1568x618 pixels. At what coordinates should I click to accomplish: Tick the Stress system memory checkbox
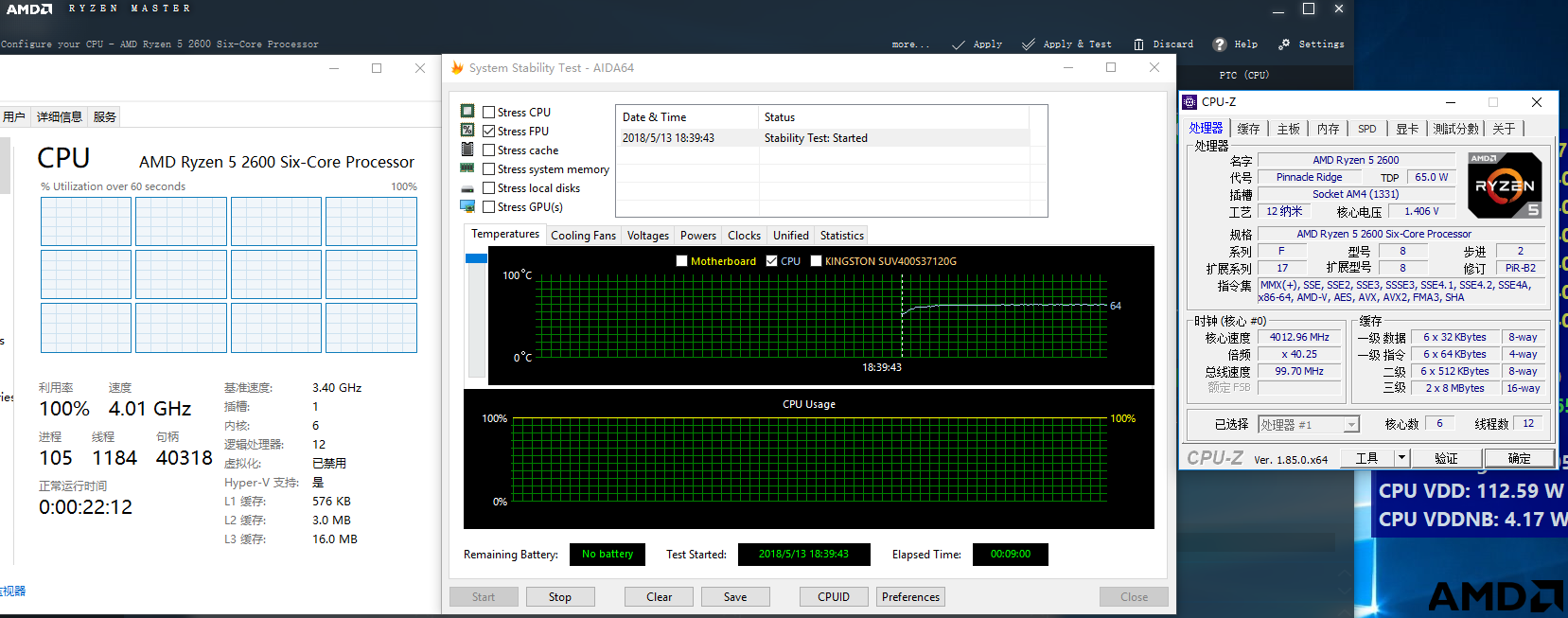488,168
